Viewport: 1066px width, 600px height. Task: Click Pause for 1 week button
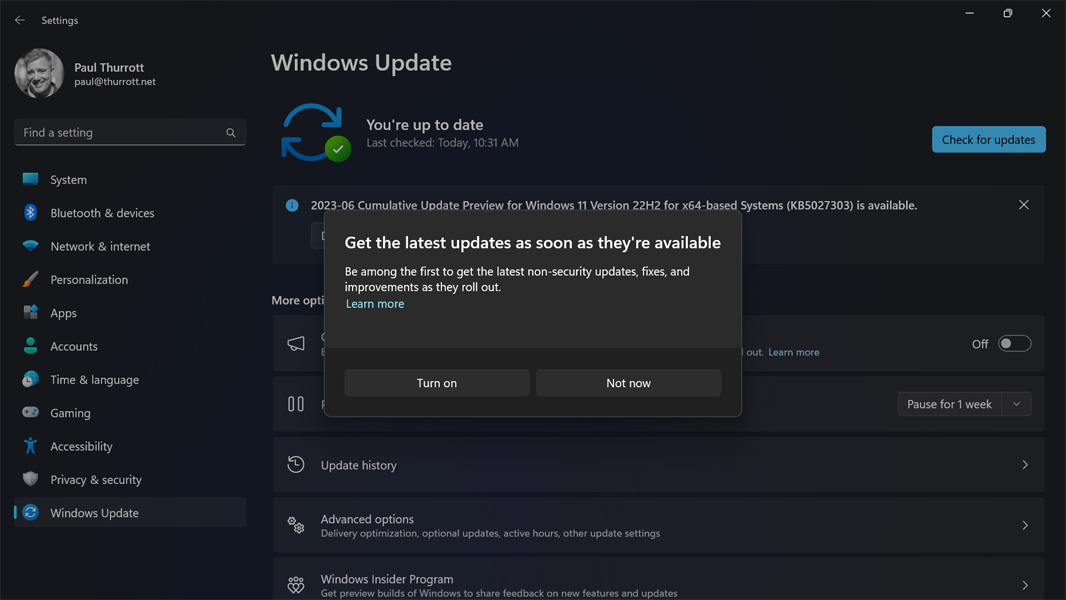pos(949,404)
